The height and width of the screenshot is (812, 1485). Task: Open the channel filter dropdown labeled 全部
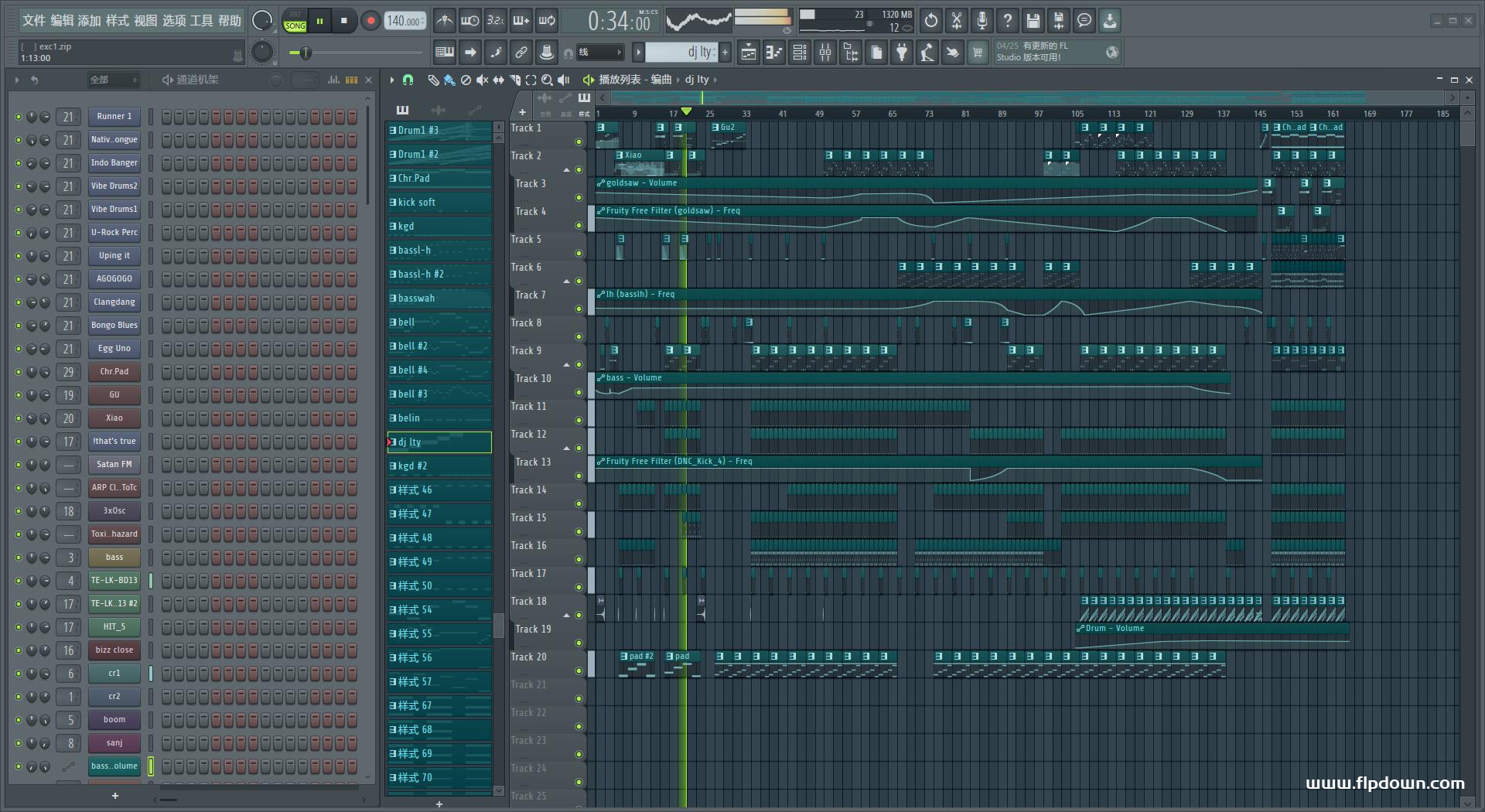click(113, 80)
